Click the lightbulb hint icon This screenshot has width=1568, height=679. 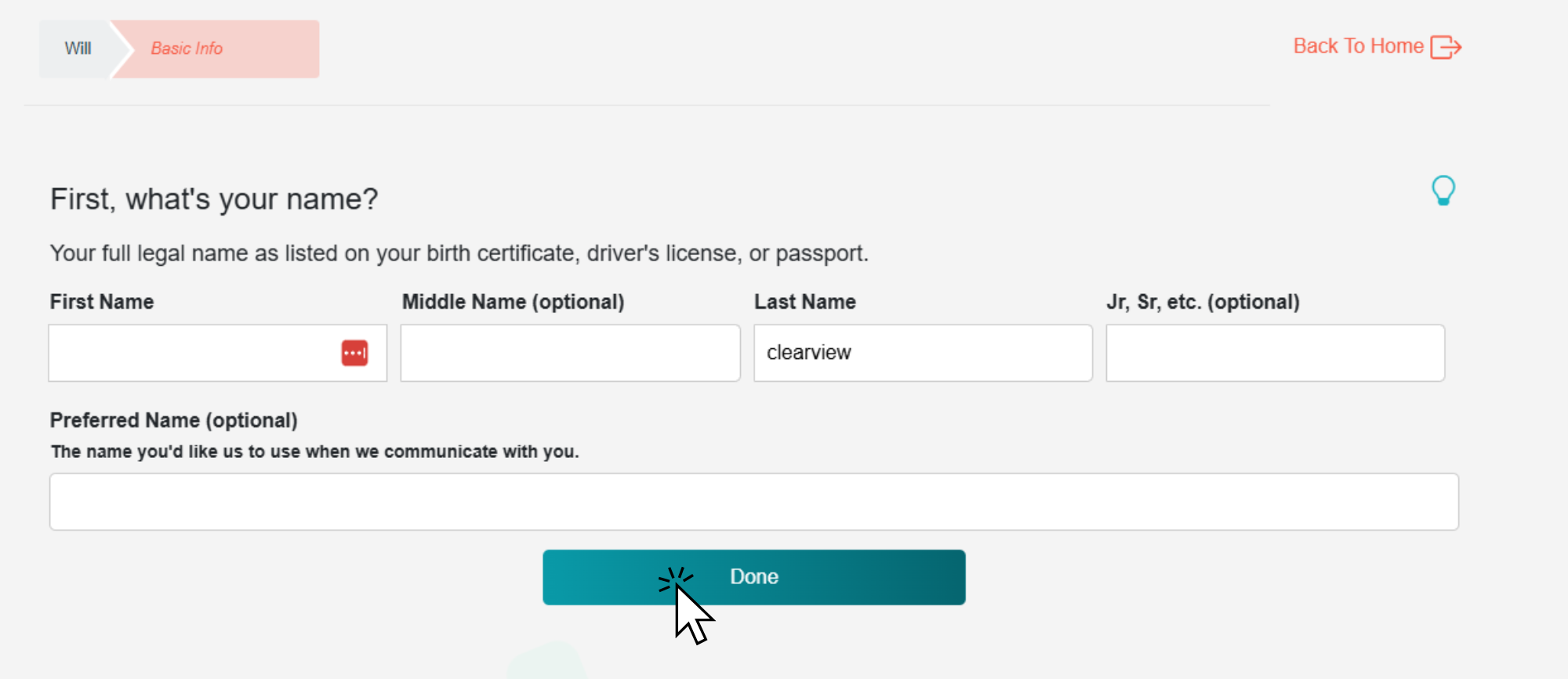[1443, 191]
